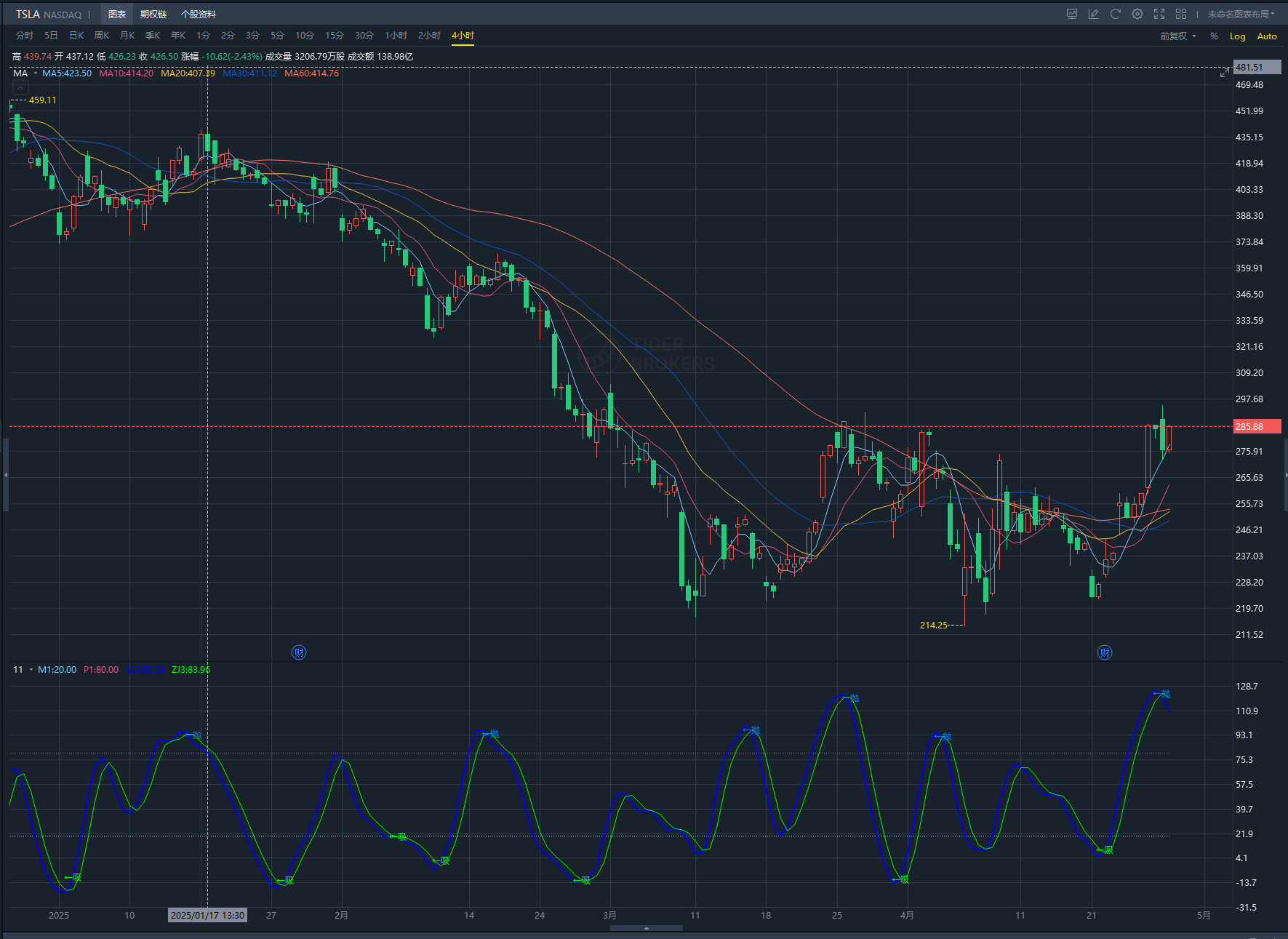Expand the right side panel handle
The width and height of the screenshot is (1288, 939).
[1284, 474]
